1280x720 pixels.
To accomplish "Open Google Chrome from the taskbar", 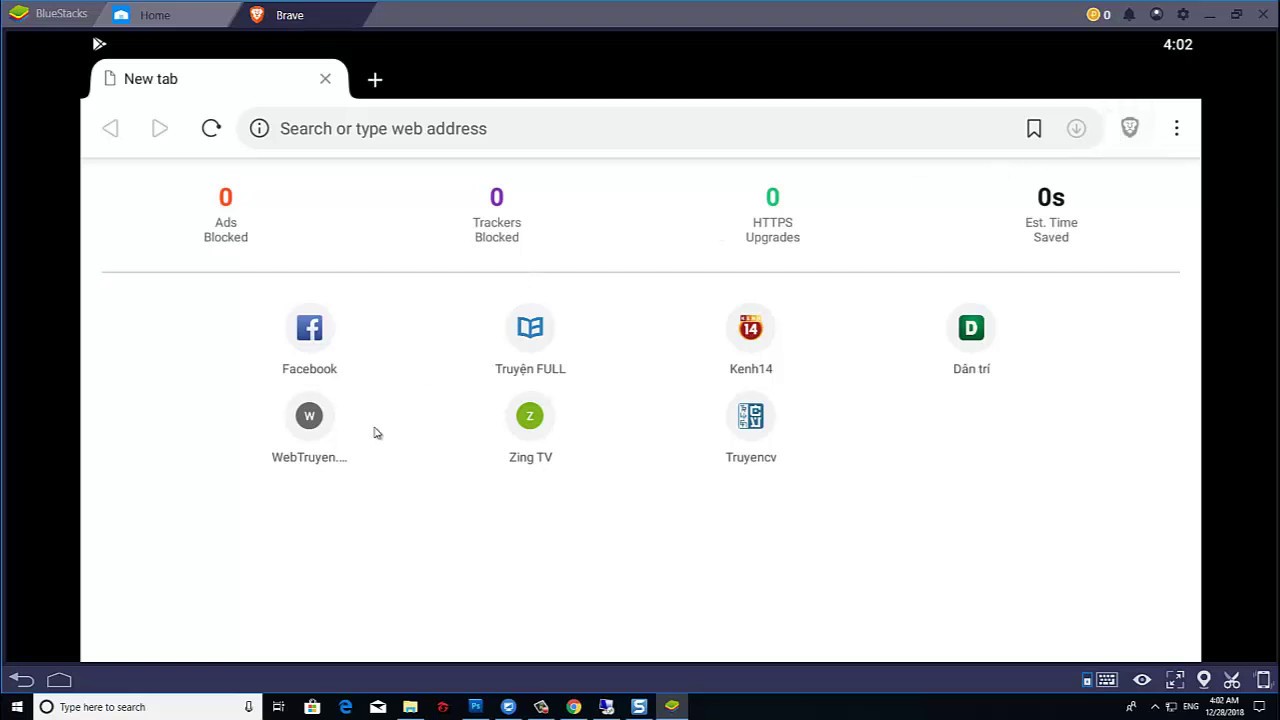I will coord(573,707).
